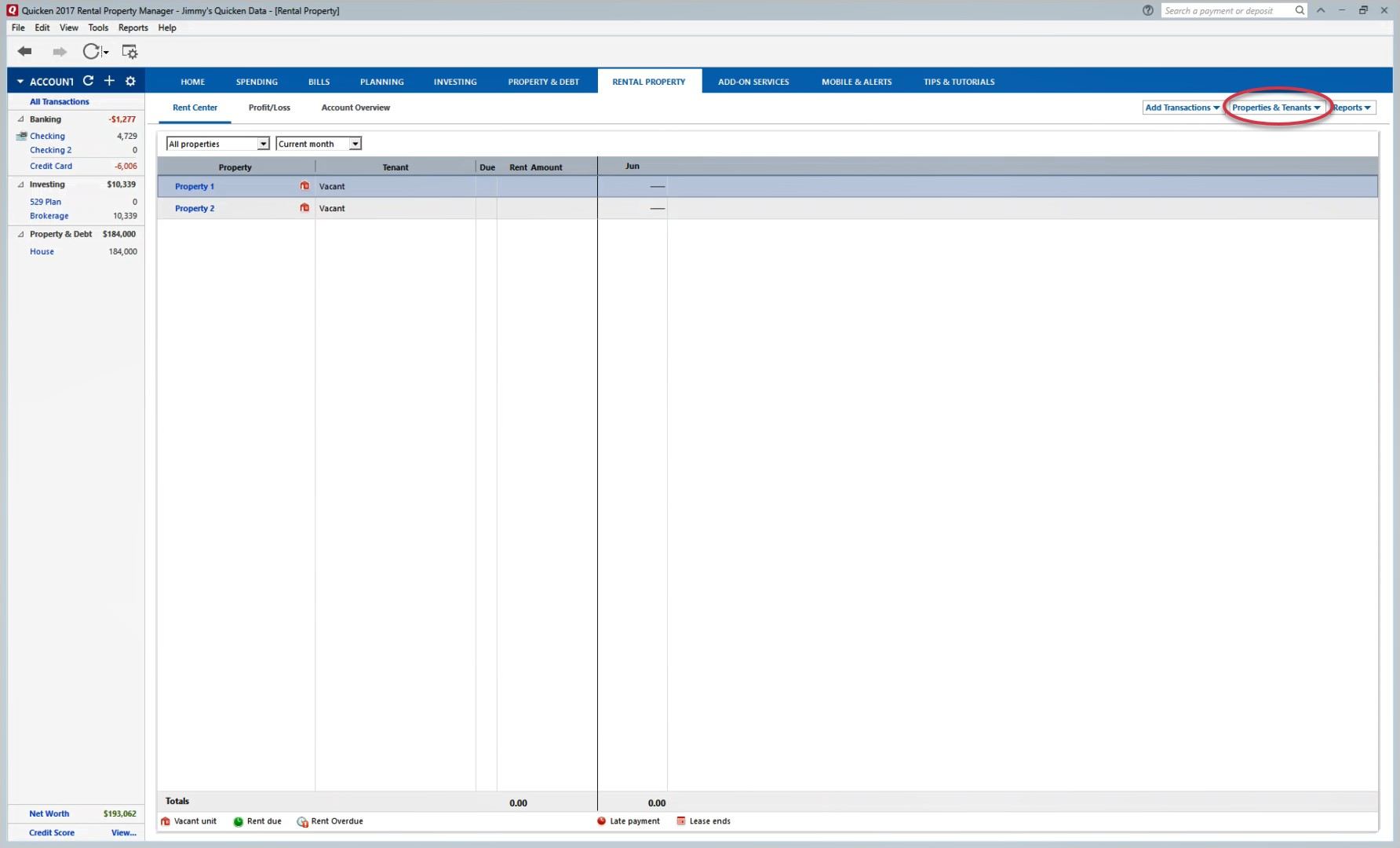The height and width of the screenshot is (848, 1400).
Task: Collapse the Property & Debt group
Action: point(21,234)
